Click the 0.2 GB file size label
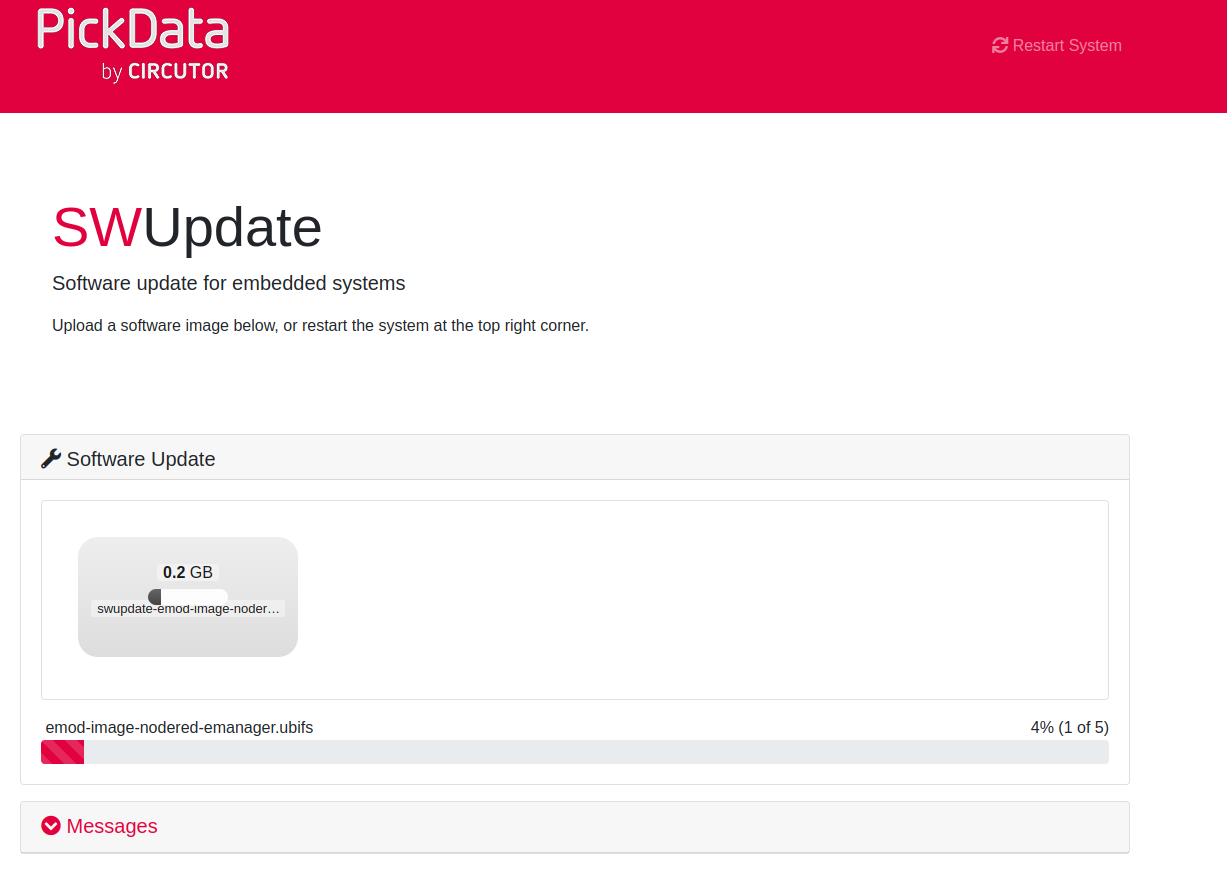Viewport: 1227px width, 878px height. [187, 571]
